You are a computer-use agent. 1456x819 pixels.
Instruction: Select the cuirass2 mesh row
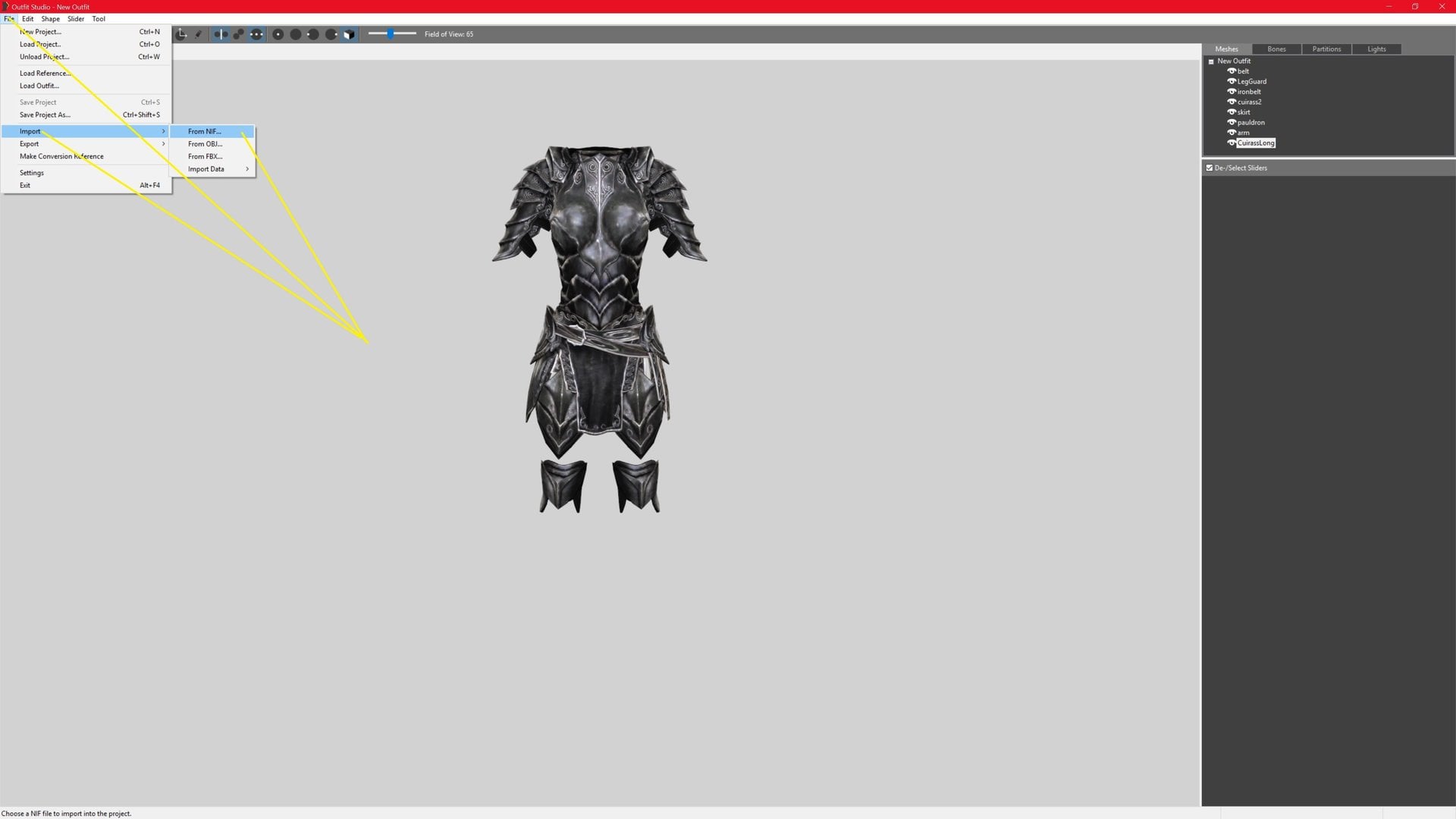click(x=1250, y=102)
